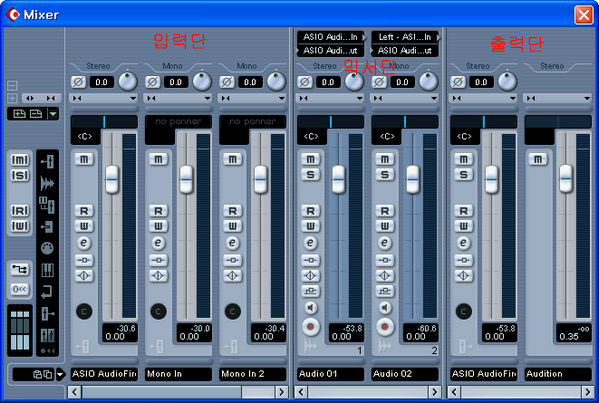Toggle input phase on Mono In 2
599x403 pixels.
[227, 82]
